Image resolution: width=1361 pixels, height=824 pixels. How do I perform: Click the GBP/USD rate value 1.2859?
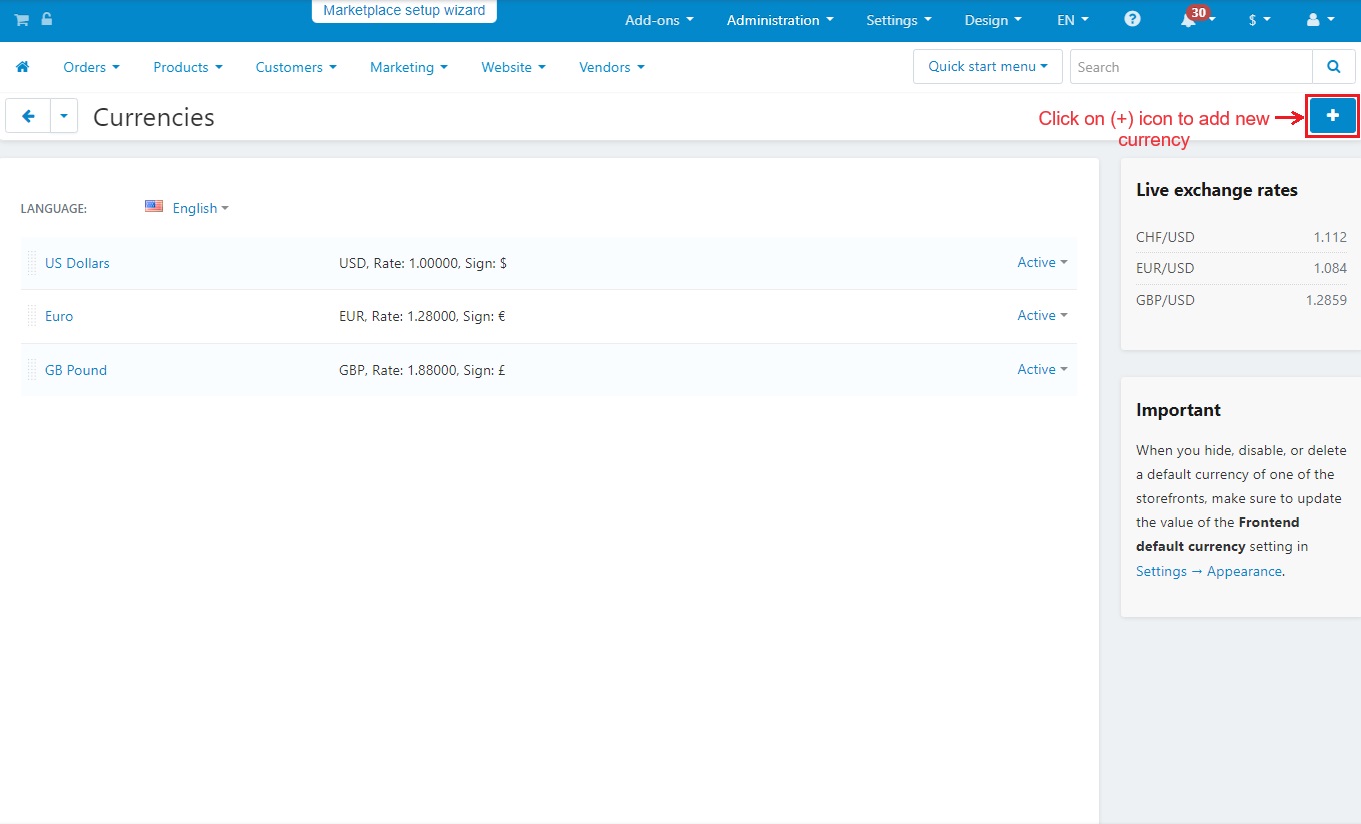1326,300
